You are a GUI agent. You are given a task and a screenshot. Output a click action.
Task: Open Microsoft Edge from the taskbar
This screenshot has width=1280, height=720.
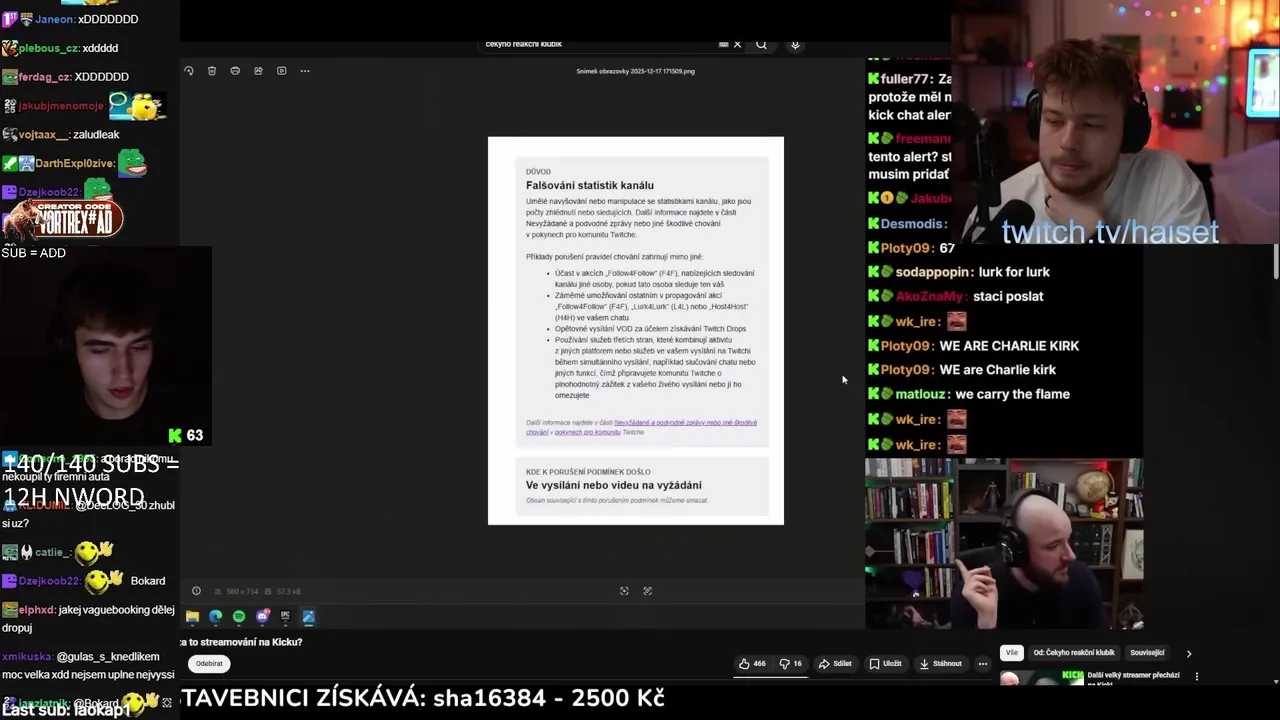[215, 617]
